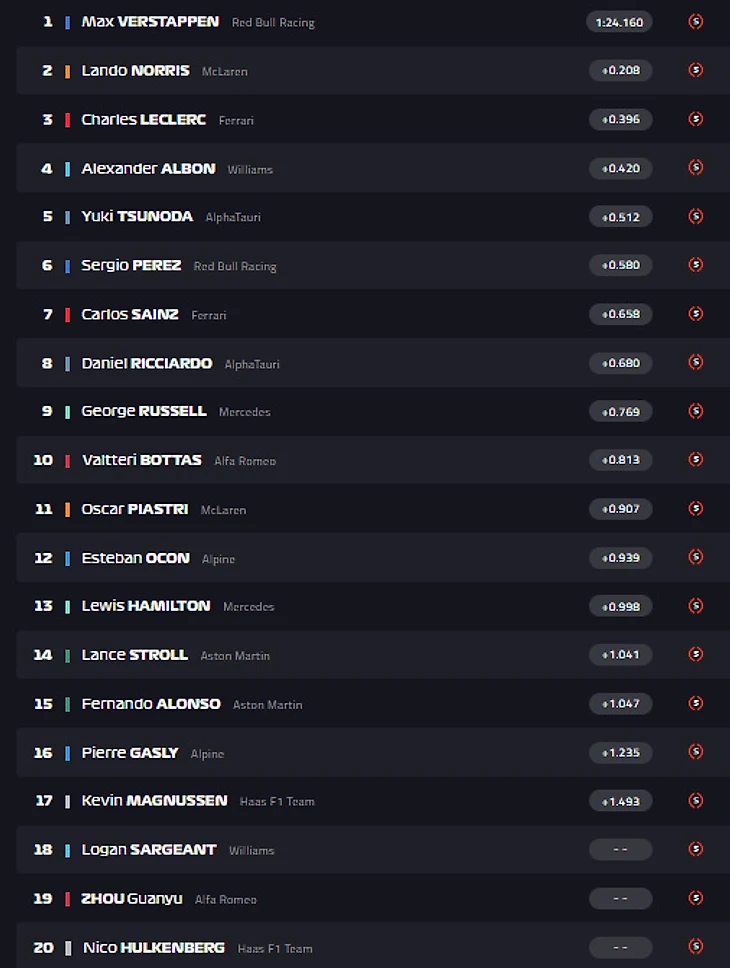Viewport: 730px width, 968px height.
Task: Click Pierre Gasly's soft tyre icon
Action: click(x=696, y=752)
